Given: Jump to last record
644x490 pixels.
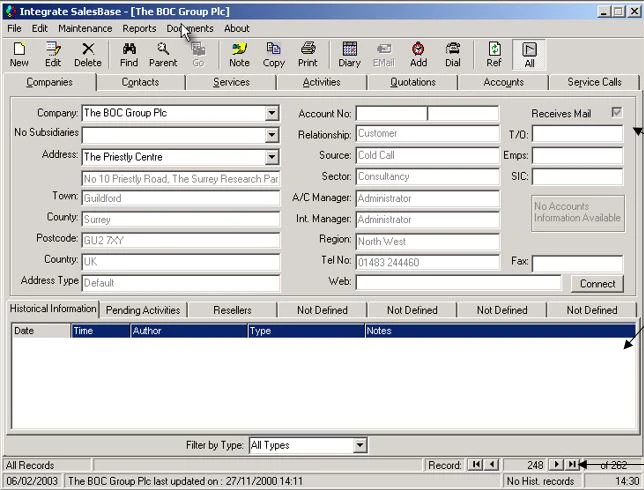Looking at the screenshot, I should [x=571, y=465].
